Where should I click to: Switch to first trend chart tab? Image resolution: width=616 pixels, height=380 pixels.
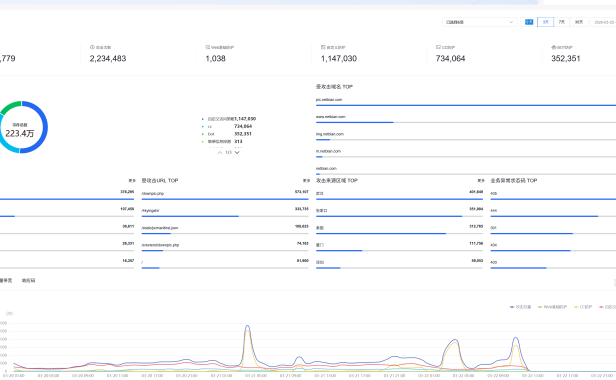tap(6, 281)
